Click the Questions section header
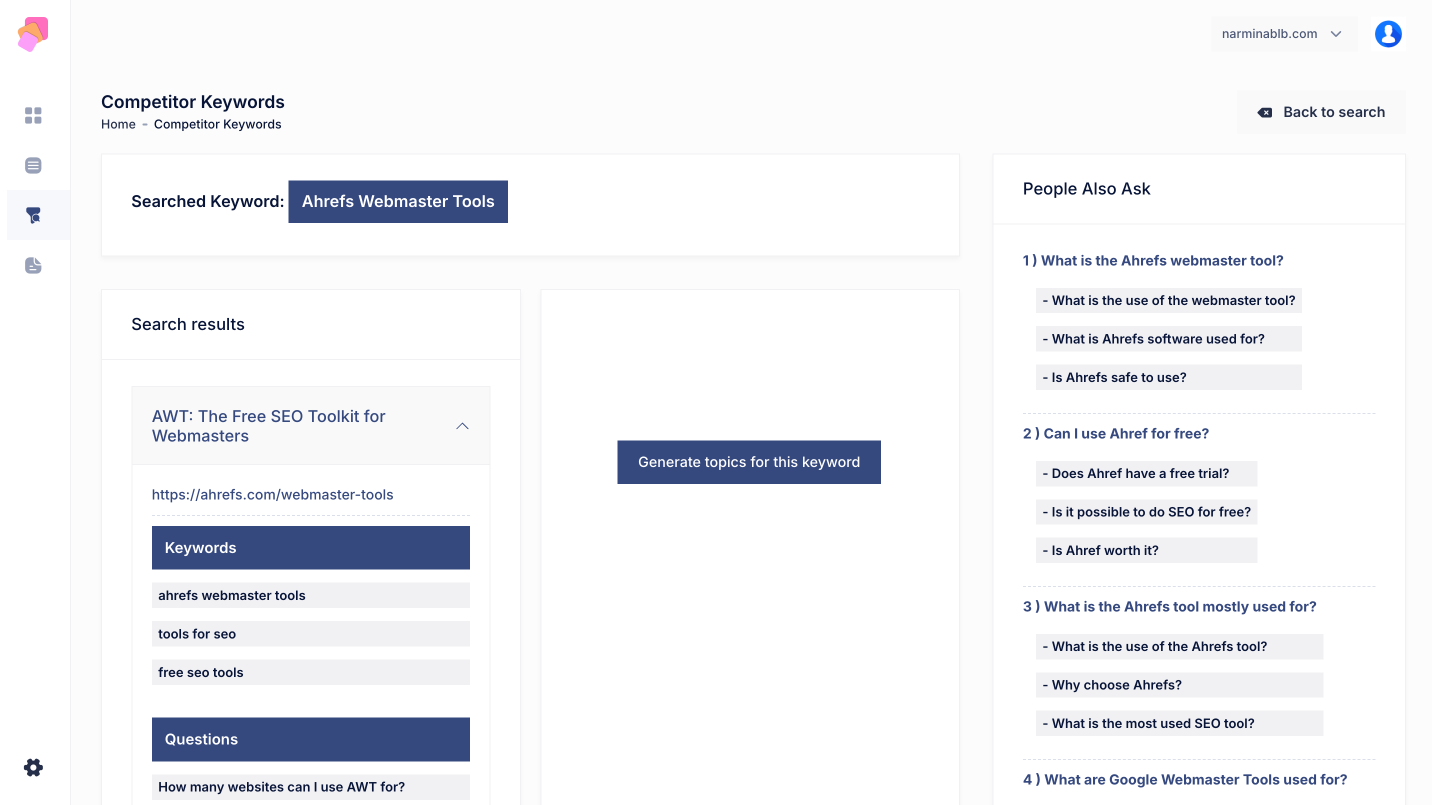Screen dimensions: 1432x805 click(311, 740)
